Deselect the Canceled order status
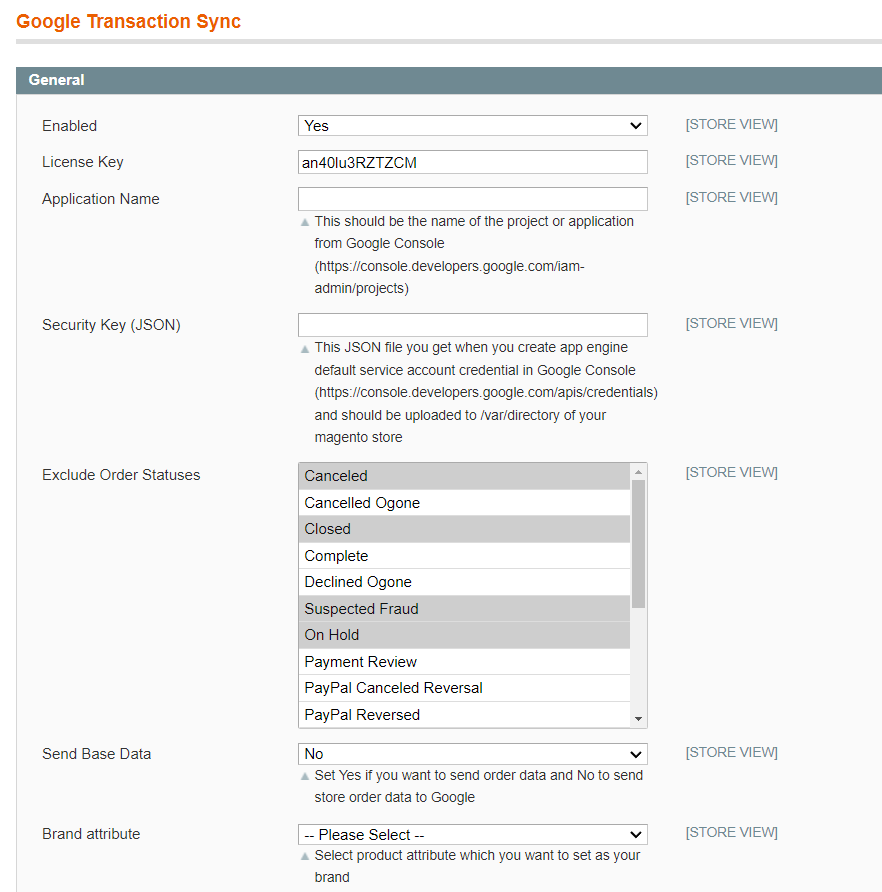The image size is (882, 892). 400,475
